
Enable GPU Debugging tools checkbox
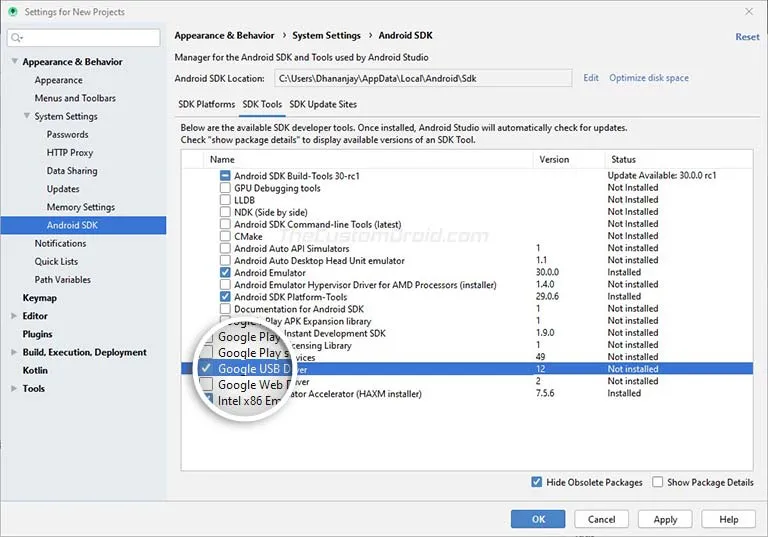225,188
